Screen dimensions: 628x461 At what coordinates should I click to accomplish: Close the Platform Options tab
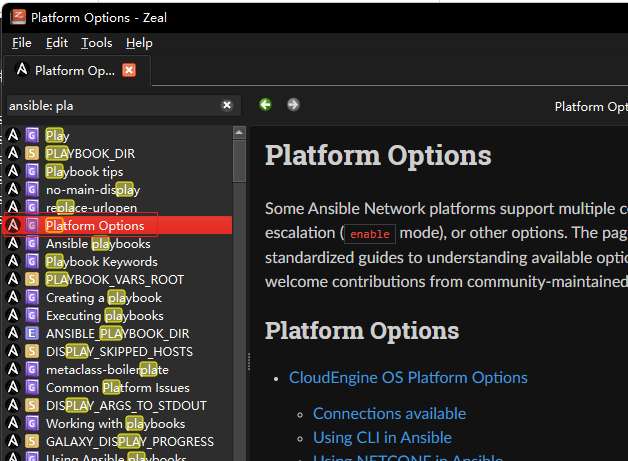point(129,70)
